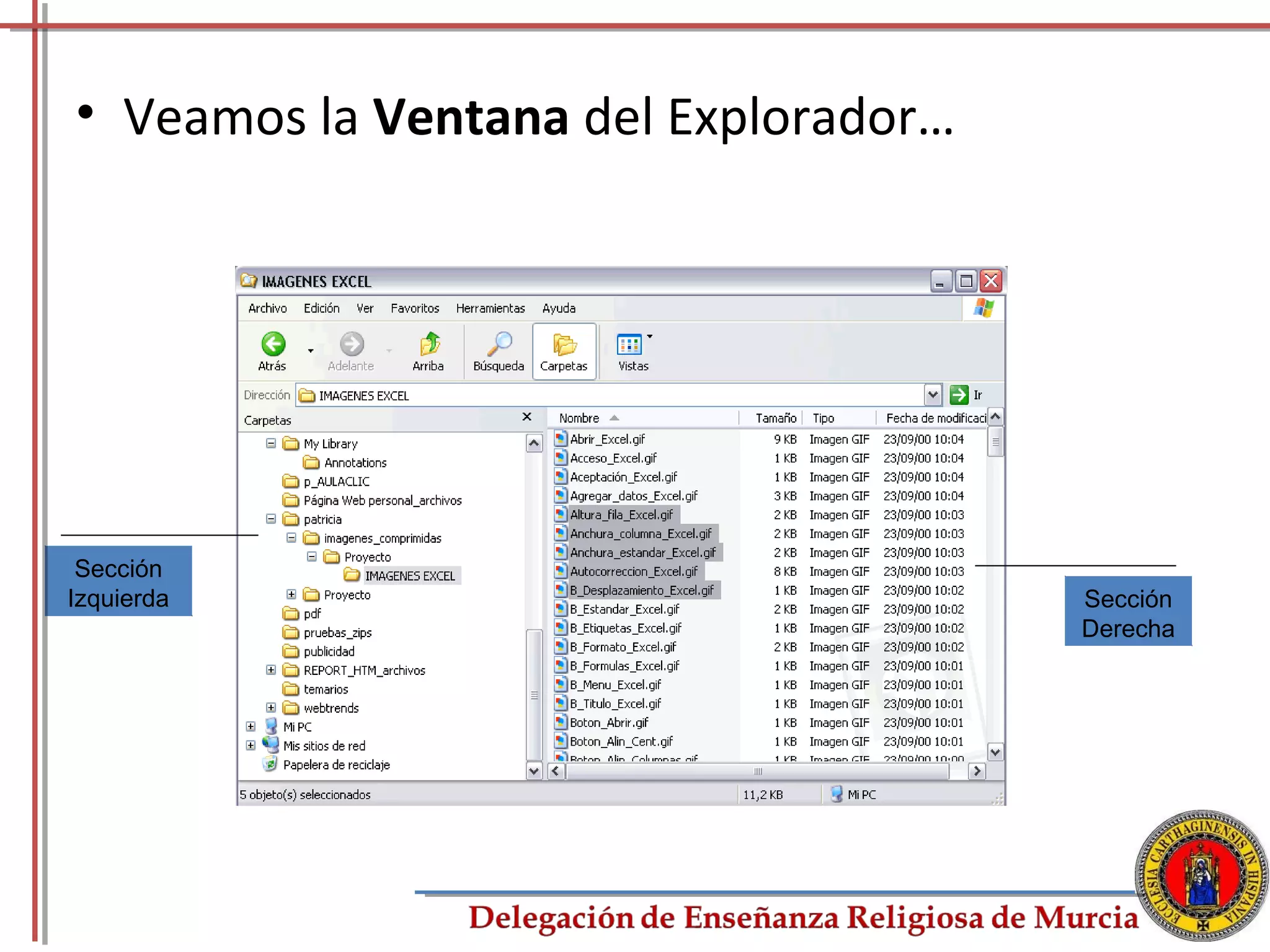The image size is (1270, 952).
Task: Open the Dirección address dropdown
Action: coord(933,395)
